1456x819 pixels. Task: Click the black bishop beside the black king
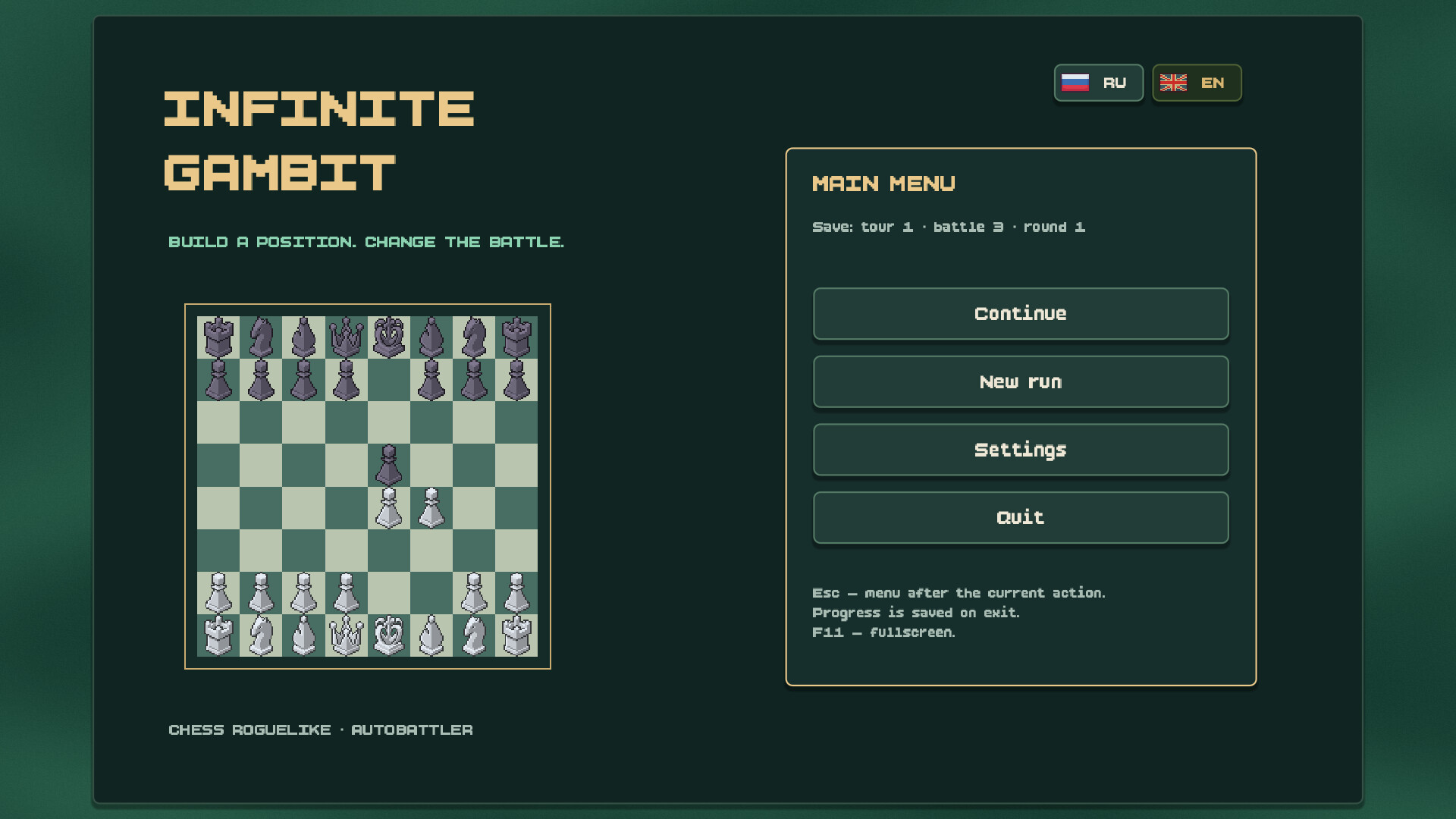[431, 337]
